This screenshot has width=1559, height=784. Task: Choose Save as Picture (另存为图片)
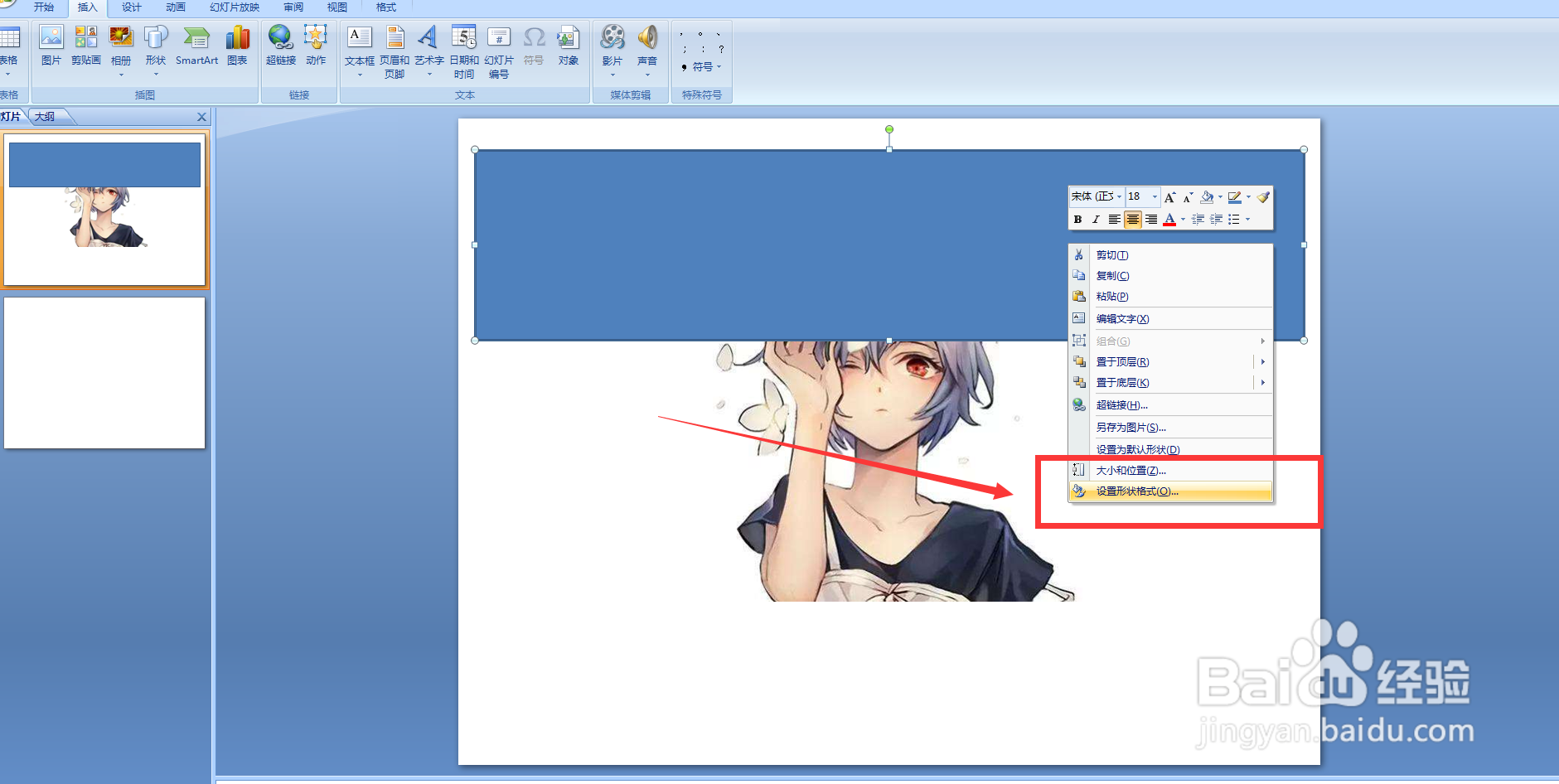[1170, 428]
